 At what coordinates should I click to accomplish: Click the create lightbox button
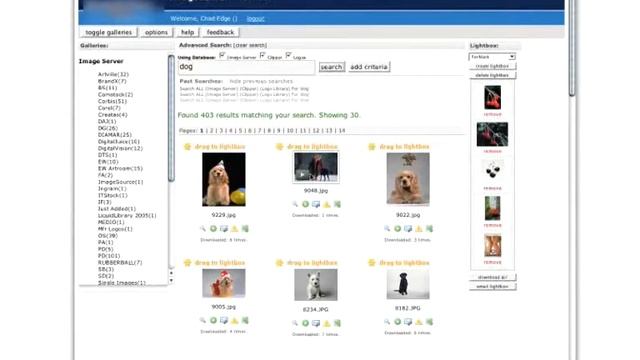click(x=492, y=66)
